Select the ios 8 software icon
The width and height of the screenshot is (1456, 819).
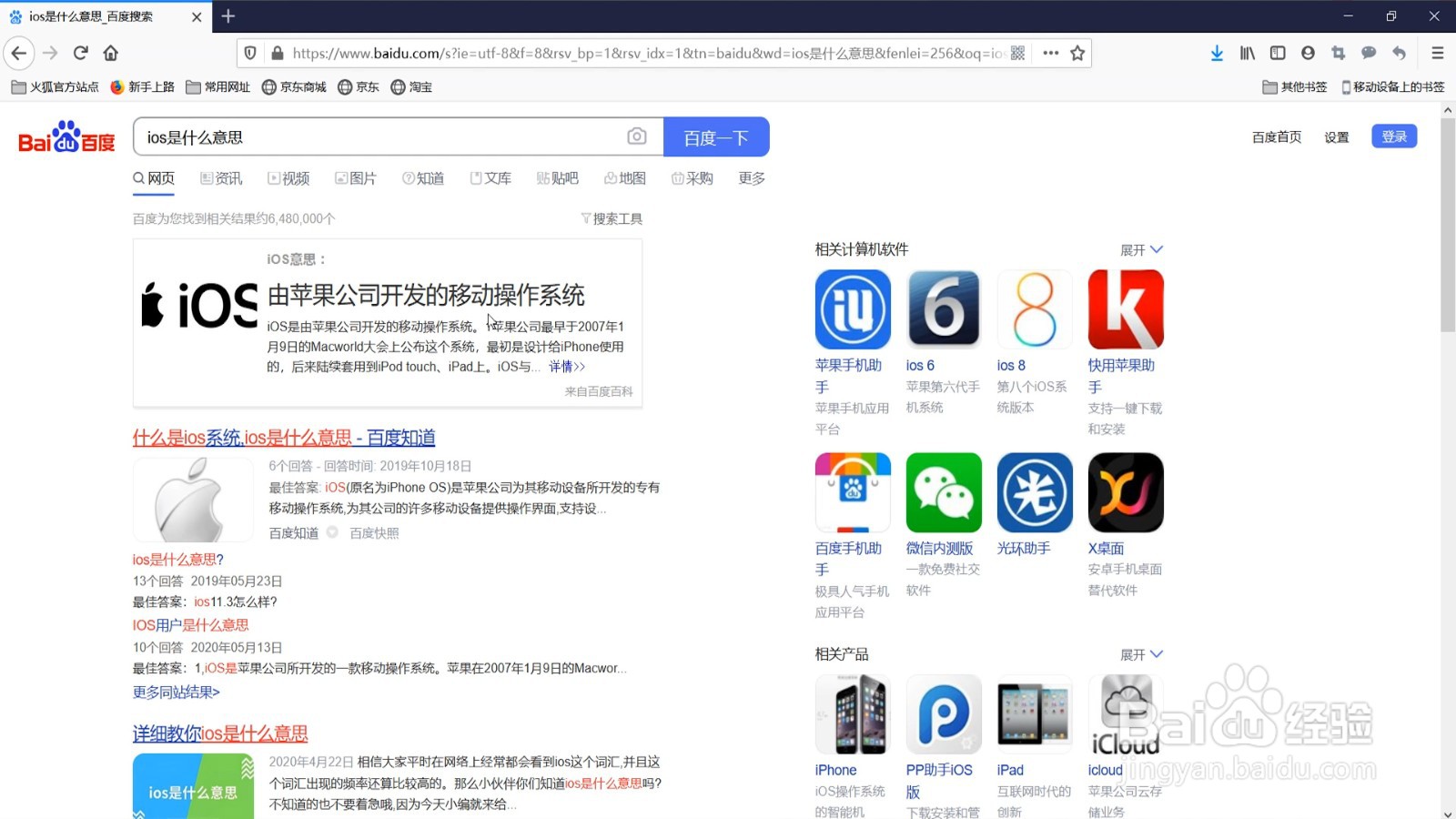(x=1034, y=309)
